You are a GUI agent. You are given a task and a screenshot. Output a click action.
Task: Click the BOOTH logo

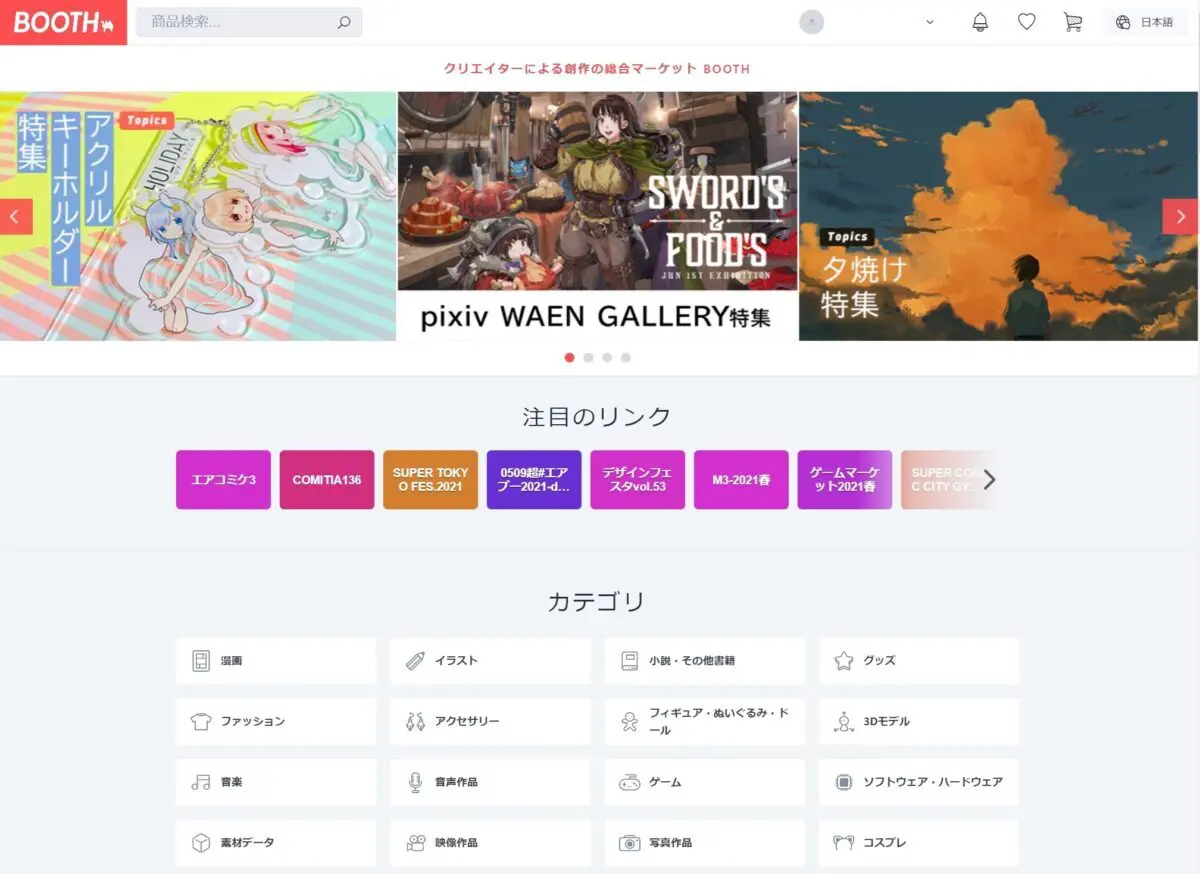[63, 22]
